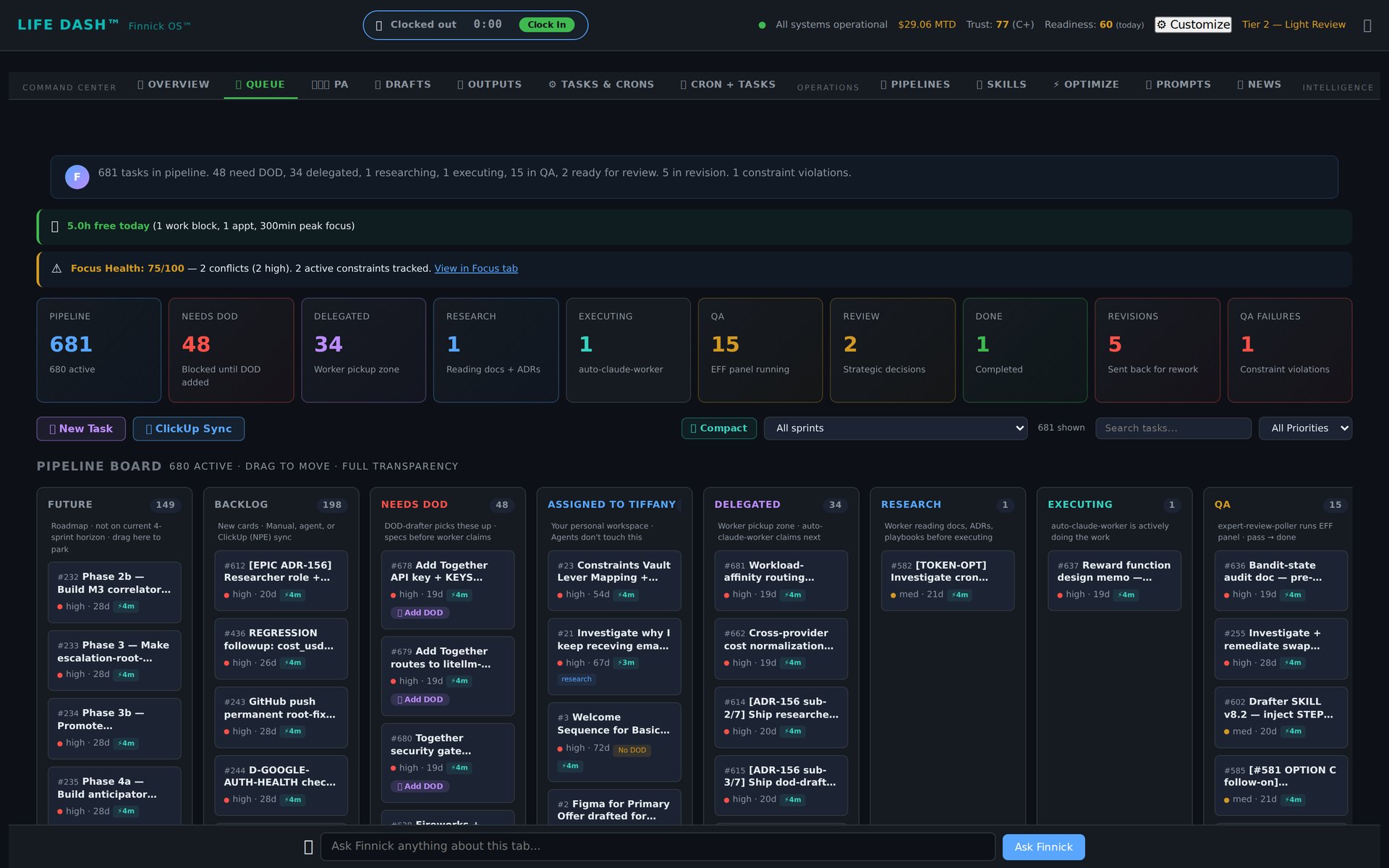The width and height of the screenshot is (1389, 868).
Task: Click the green status dot next to All systems operational
Action: (762, 25)
